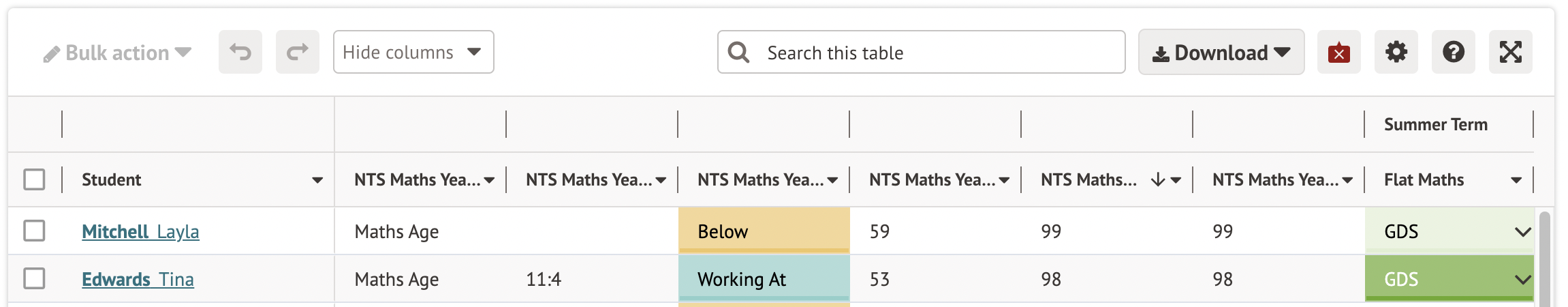Open the help question mark icon

click(x=1453, y=52)
